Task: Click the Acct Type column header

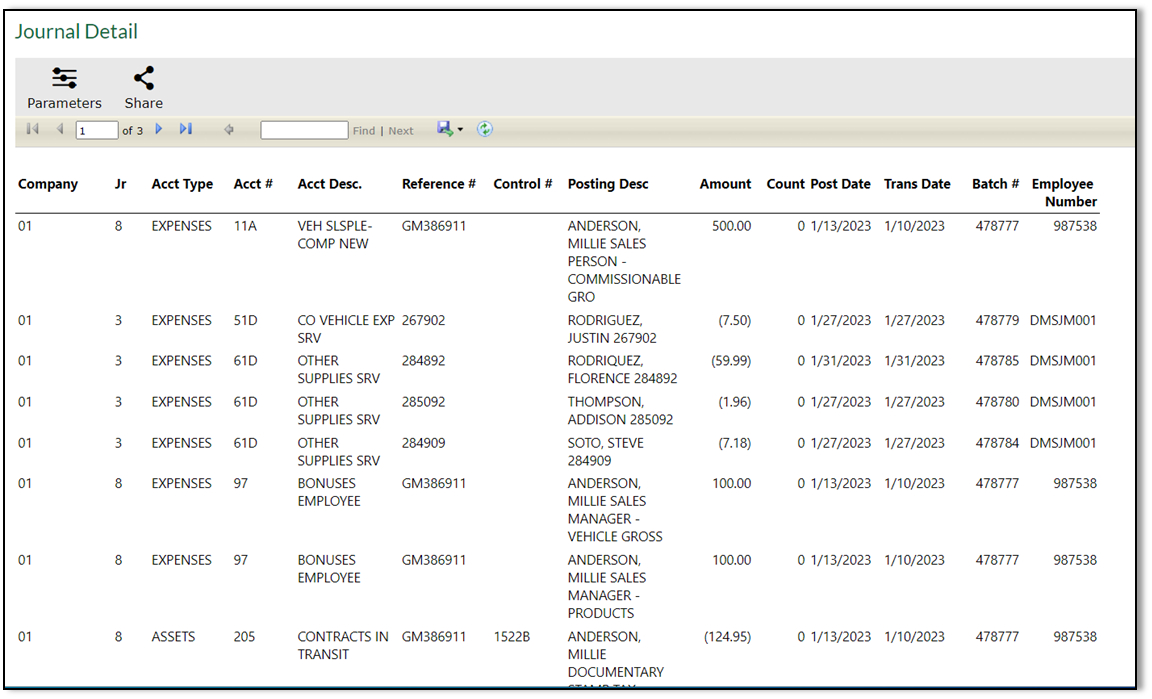Action: (x=182, y=184)
